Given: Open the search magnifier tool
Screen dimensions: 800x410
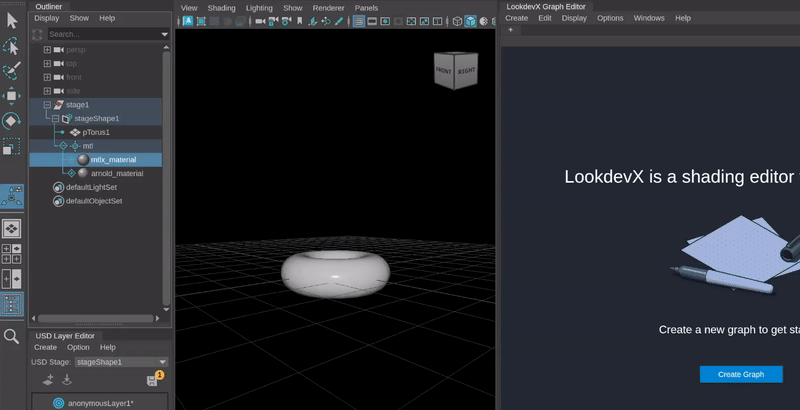Looking at the screenshot, I should pyautogui.click(x=11, y=336).
